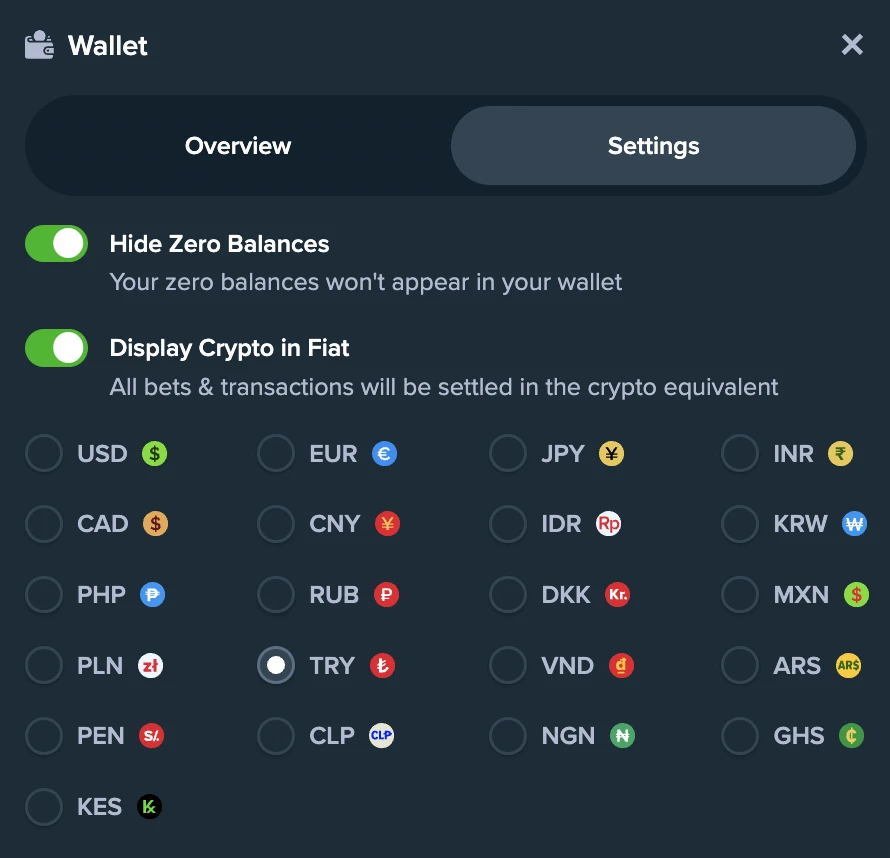This screenshot has height=858, width=890.
Task: Disable Display Crypto in Fiat switch
Action: click(x=57, y=348)
